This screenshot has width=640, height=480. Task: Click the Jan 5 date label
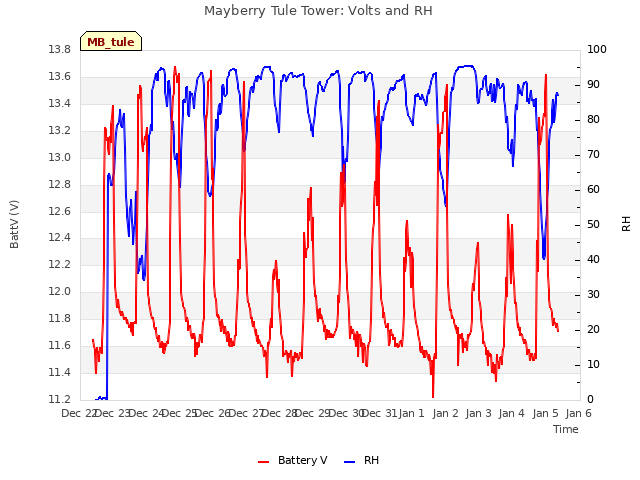tap(546, 413)
